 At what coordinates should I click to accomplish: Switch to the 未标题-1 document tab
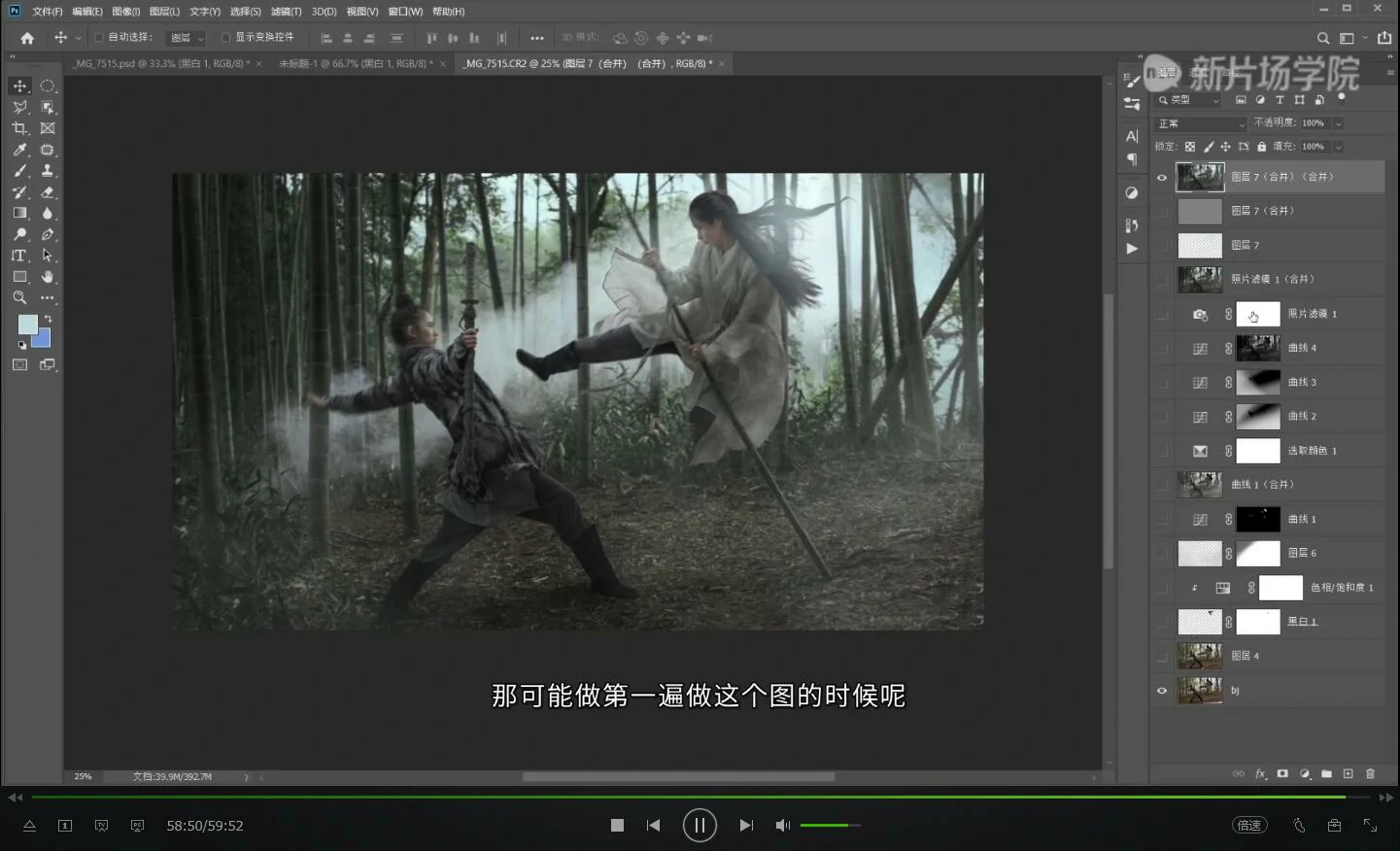(357, 63)
